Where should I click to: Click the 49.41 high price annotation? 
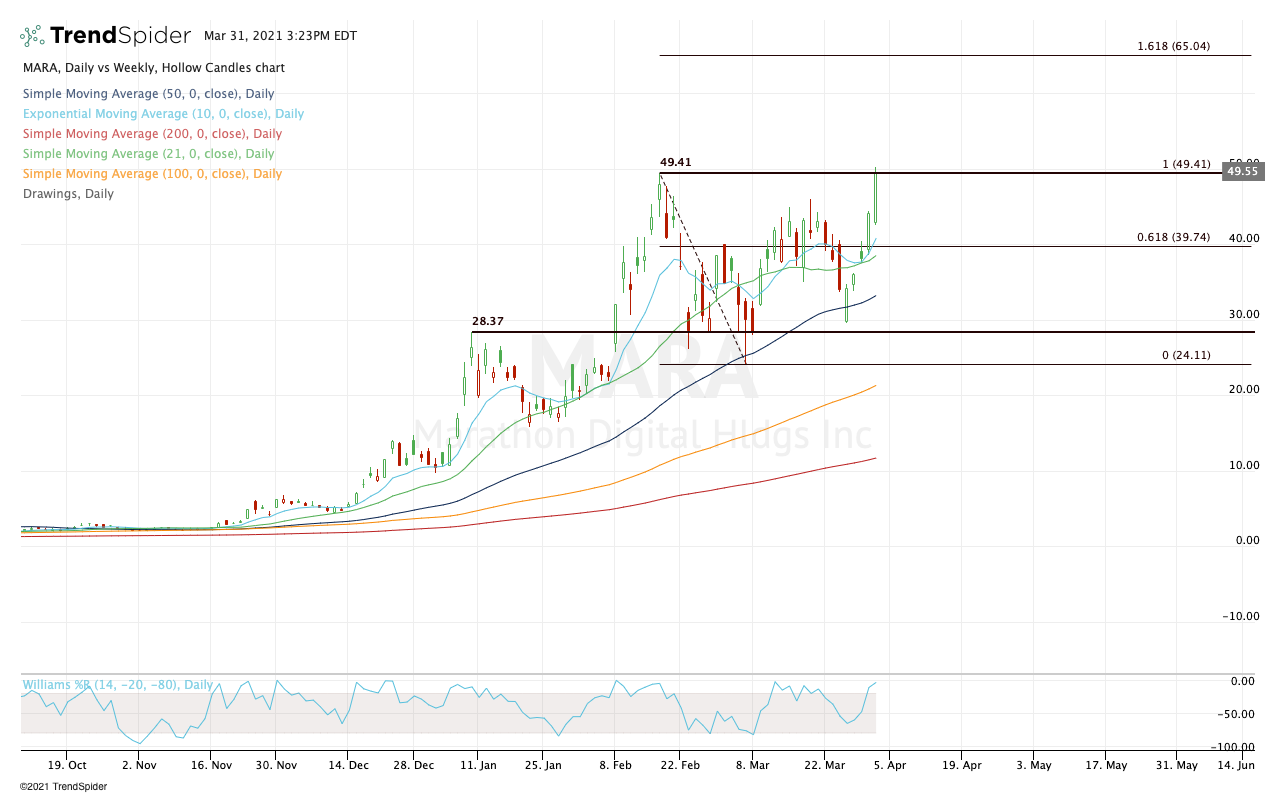tap(676, 162)
